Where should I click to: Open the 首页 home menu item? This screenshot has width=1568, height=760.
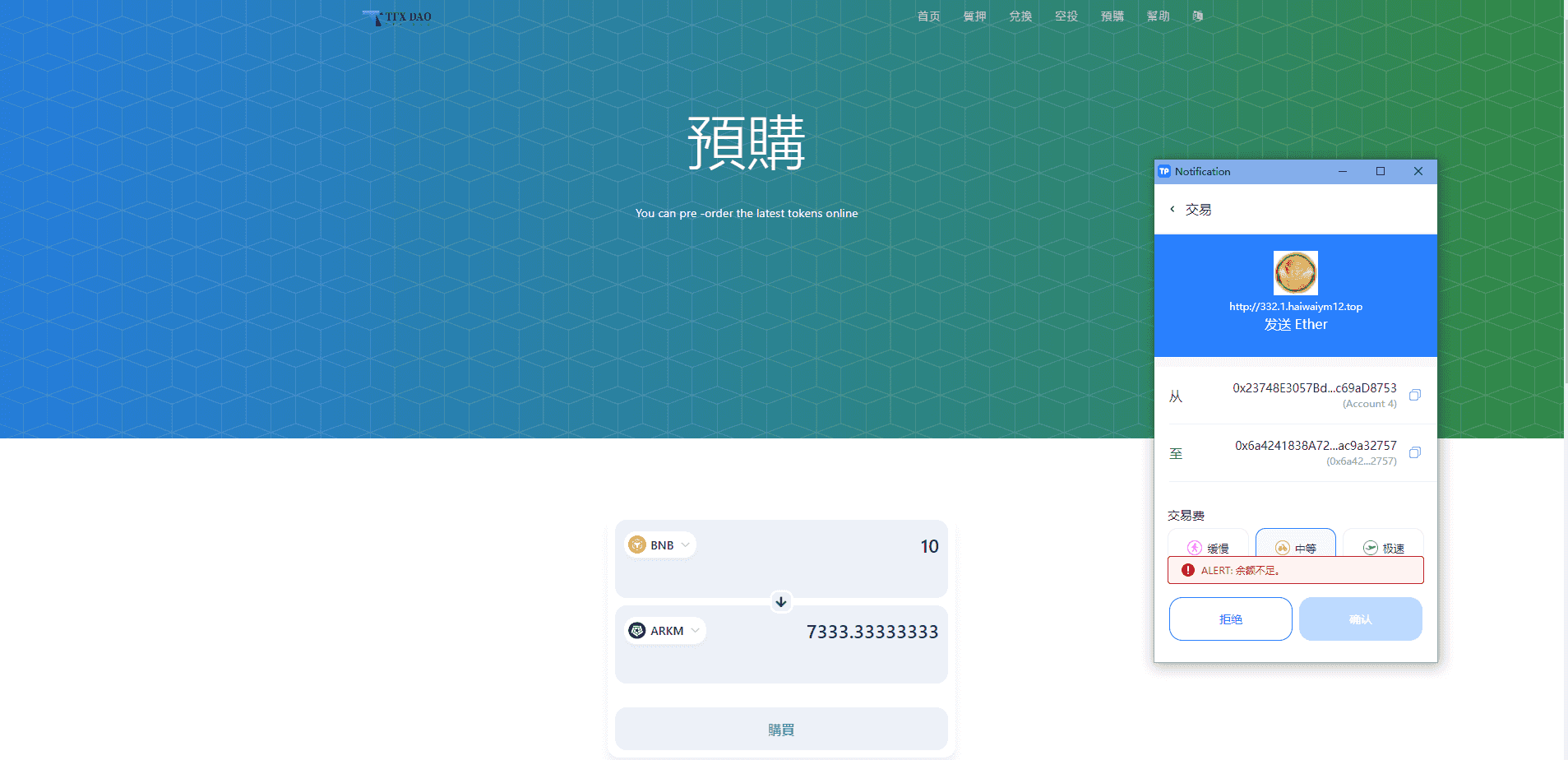928,16
